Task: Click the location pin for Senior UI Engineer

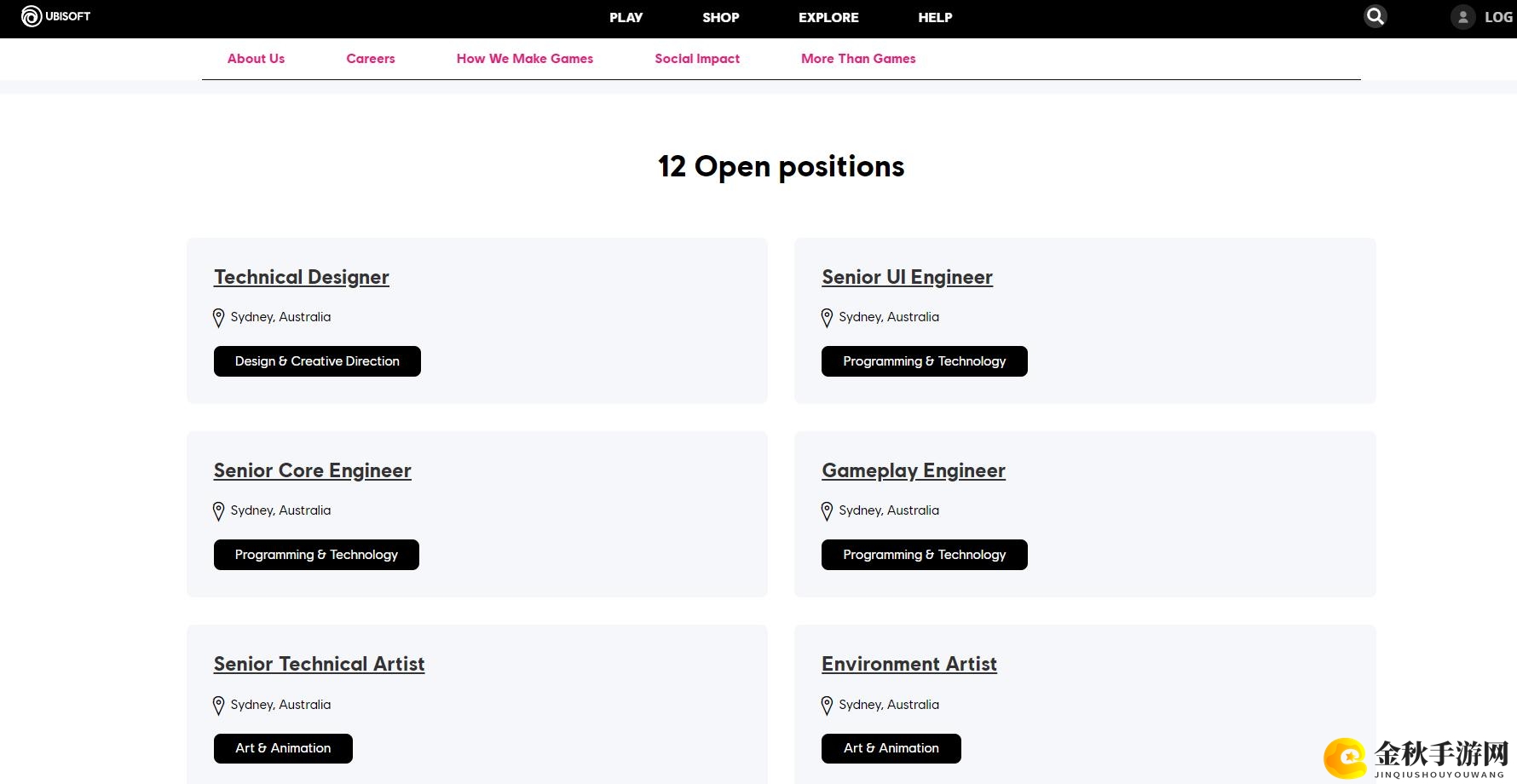Action: (827, 318)
